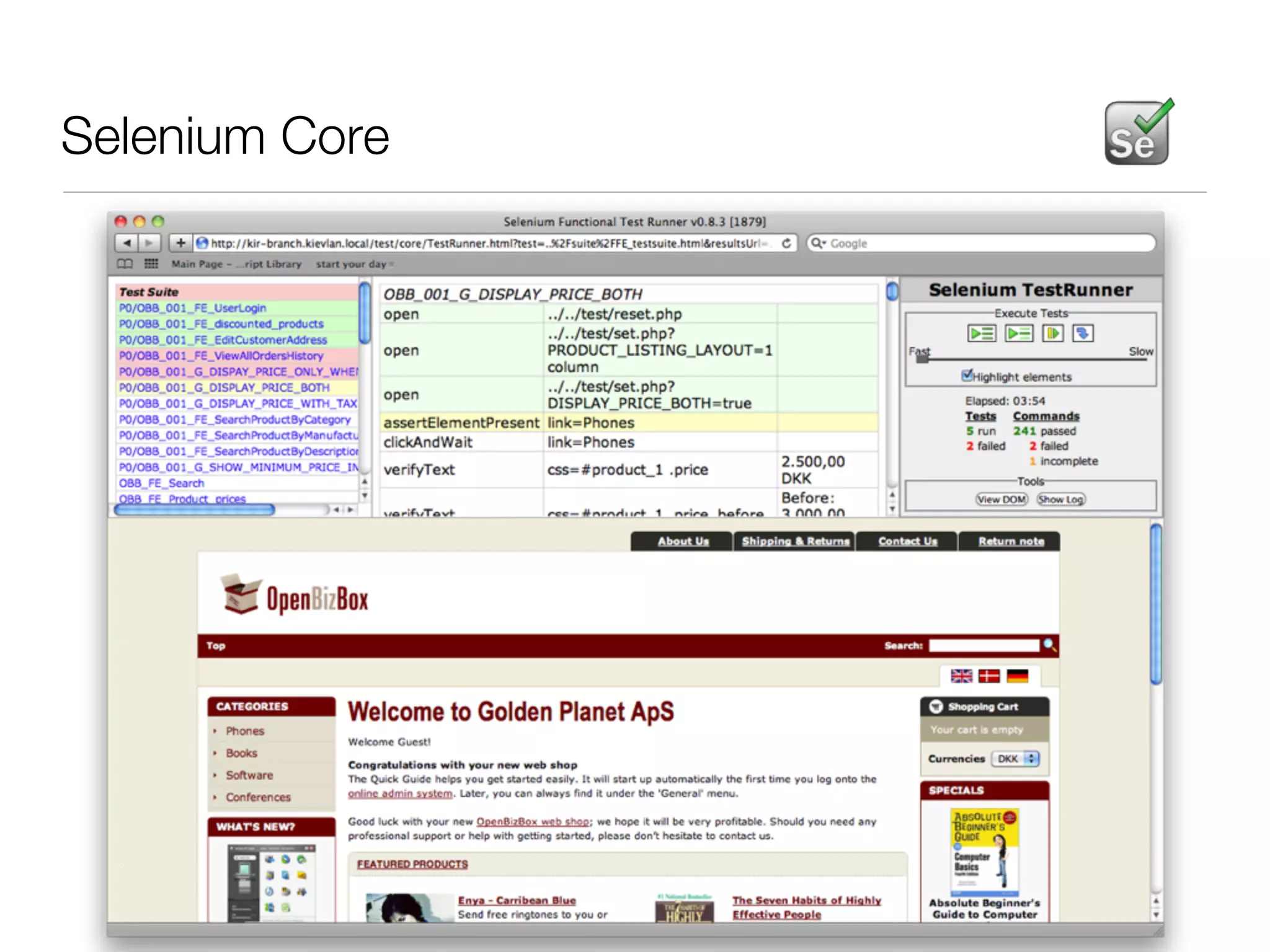
Task: Open the Currencies DKK dropdown
Action: click(1015, 759)
